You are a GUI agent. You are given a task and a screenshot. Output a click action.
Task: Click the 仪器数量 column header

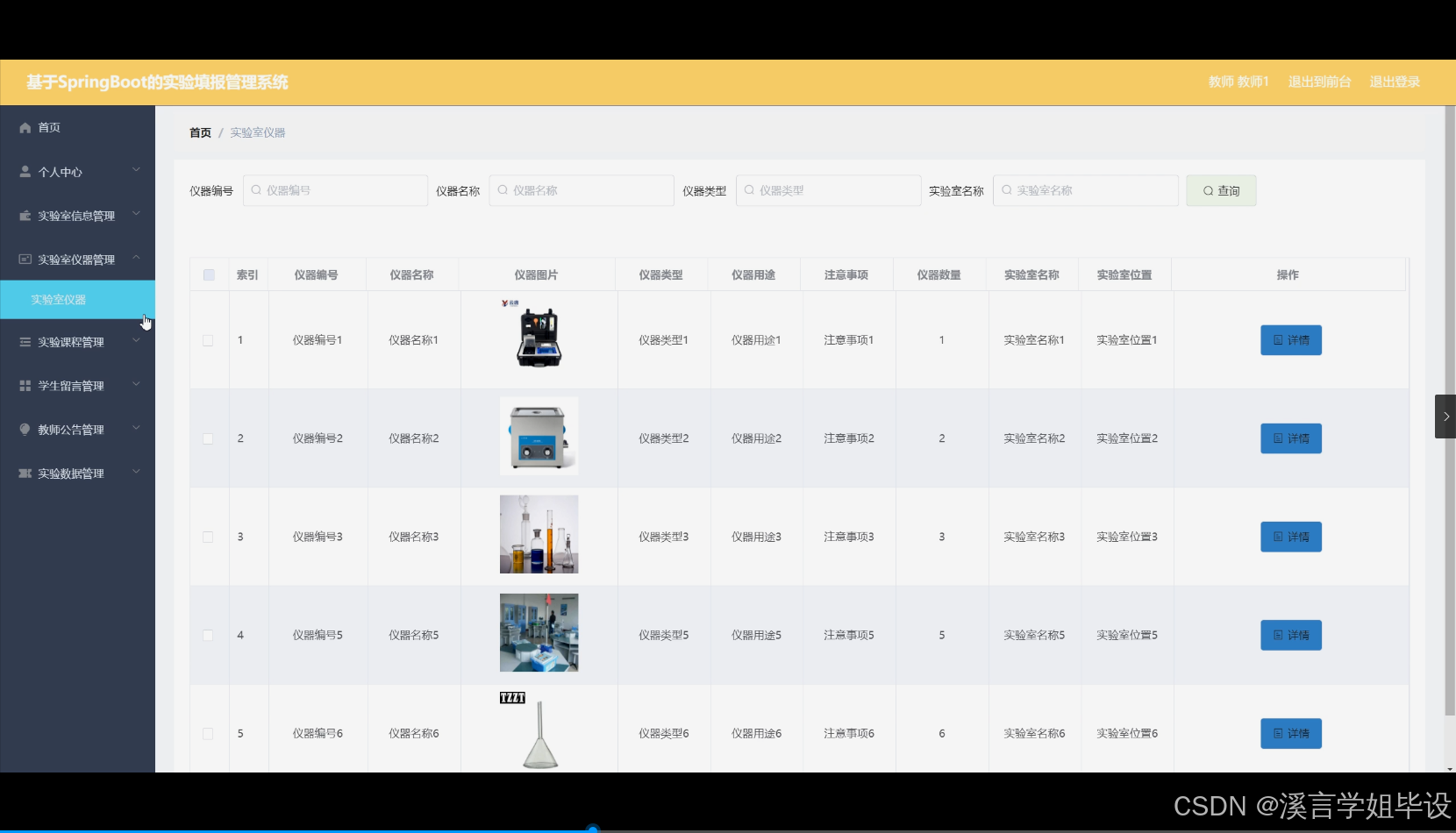click(939, 274)
